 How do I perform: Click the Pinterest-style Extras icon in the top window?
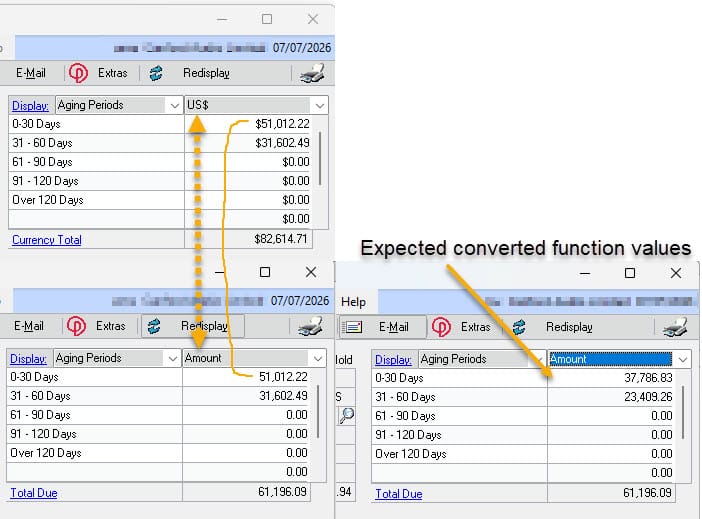[78, 73]
